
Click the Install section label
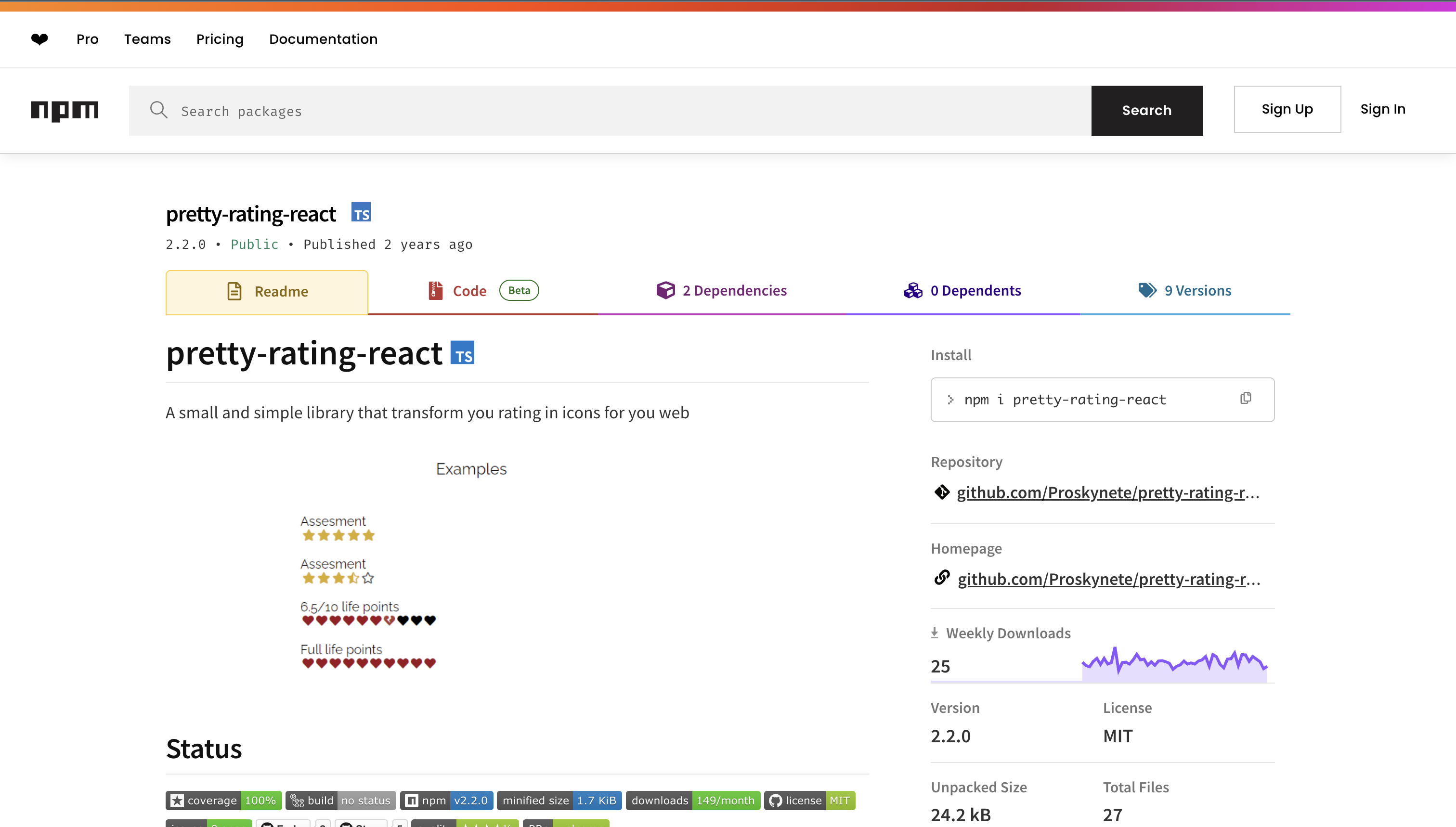951,355
